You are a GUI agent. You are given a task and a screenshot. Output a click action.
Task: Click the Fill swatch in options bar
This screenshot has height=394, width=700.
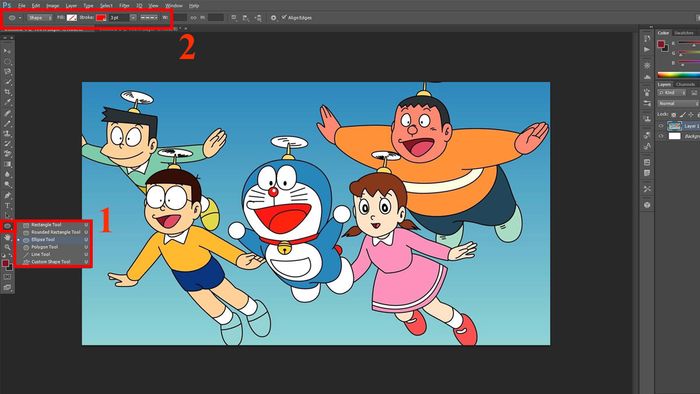tap(71, 17)
